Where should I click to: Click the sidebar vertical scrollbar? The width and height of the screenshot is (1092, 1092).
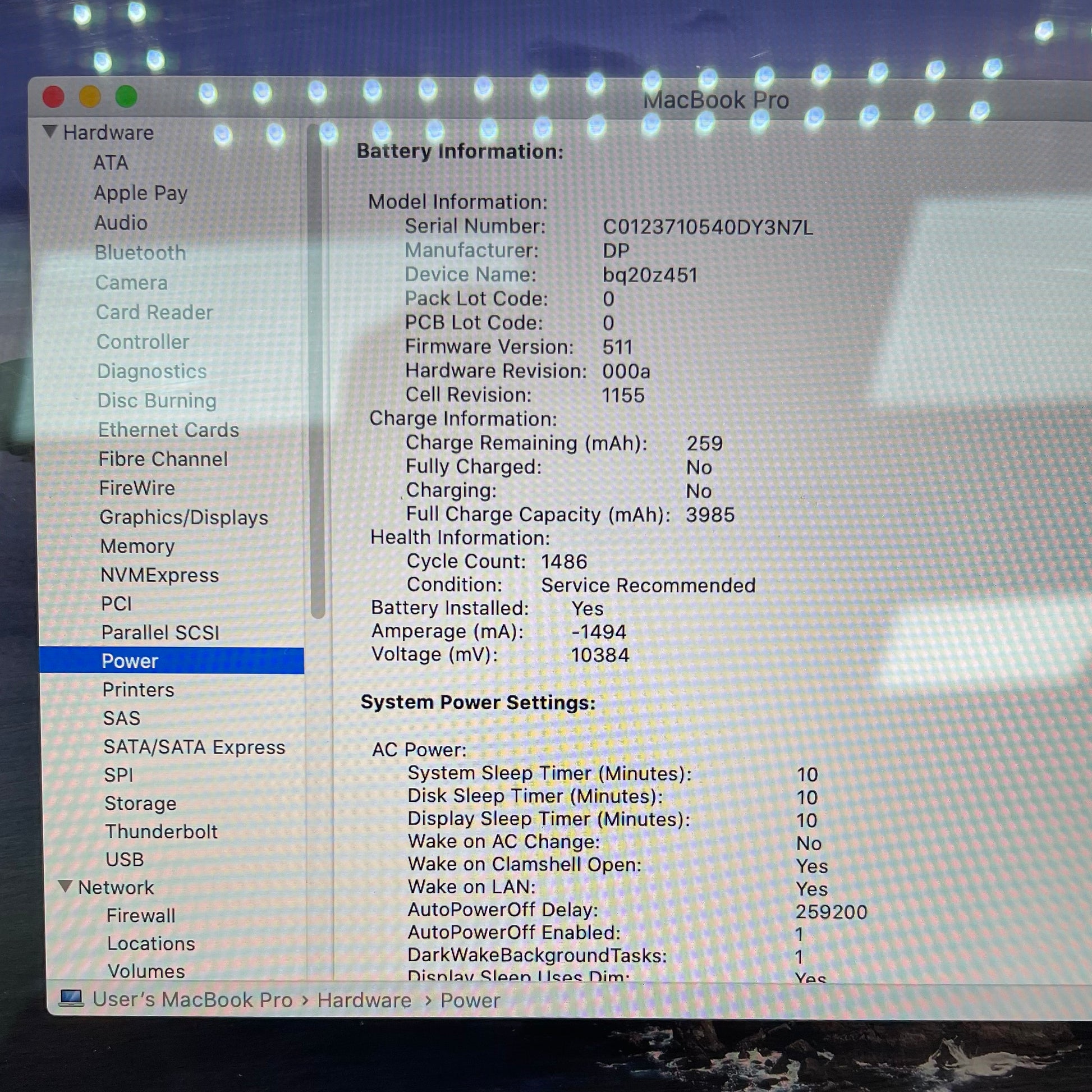[317, 373]
